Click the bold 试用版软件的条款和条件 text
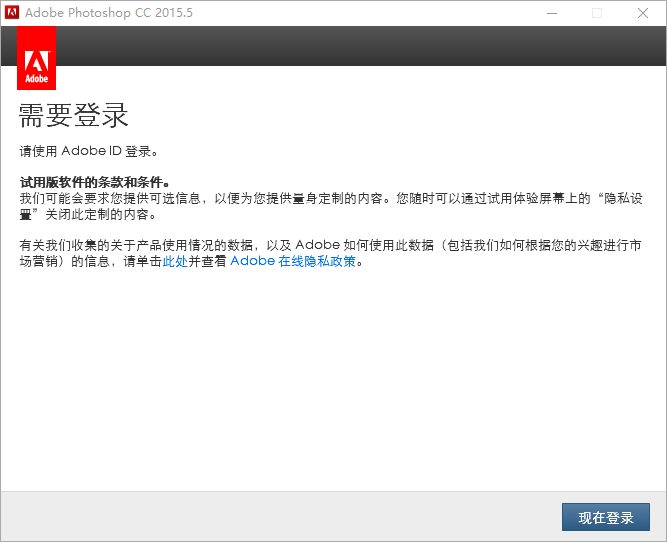The height and width of the screenshot is (542, 667). click(94, 183)
